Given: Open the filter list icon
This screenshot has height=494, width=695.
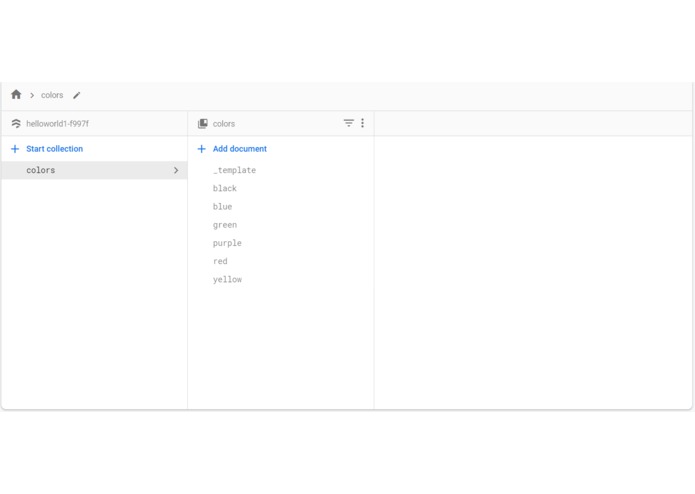Looking at the screenshot, I should 349,123.
